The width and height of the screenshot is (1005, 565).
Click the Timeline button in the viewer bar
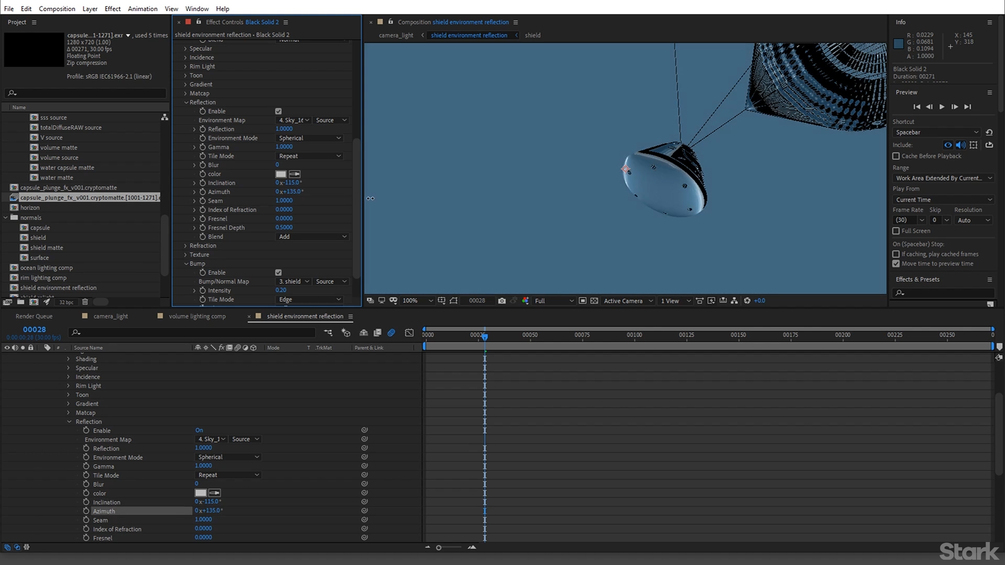(722, 300)
